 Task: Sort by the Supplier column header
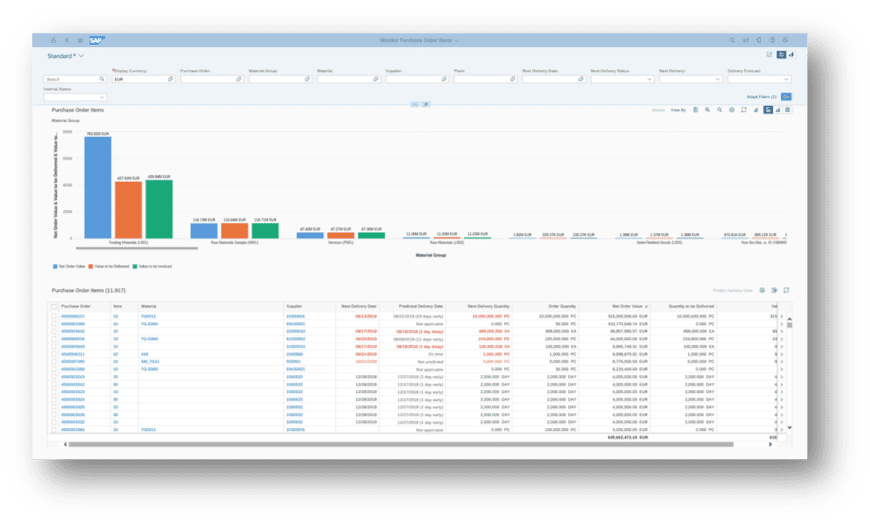[x=294, y=306]
